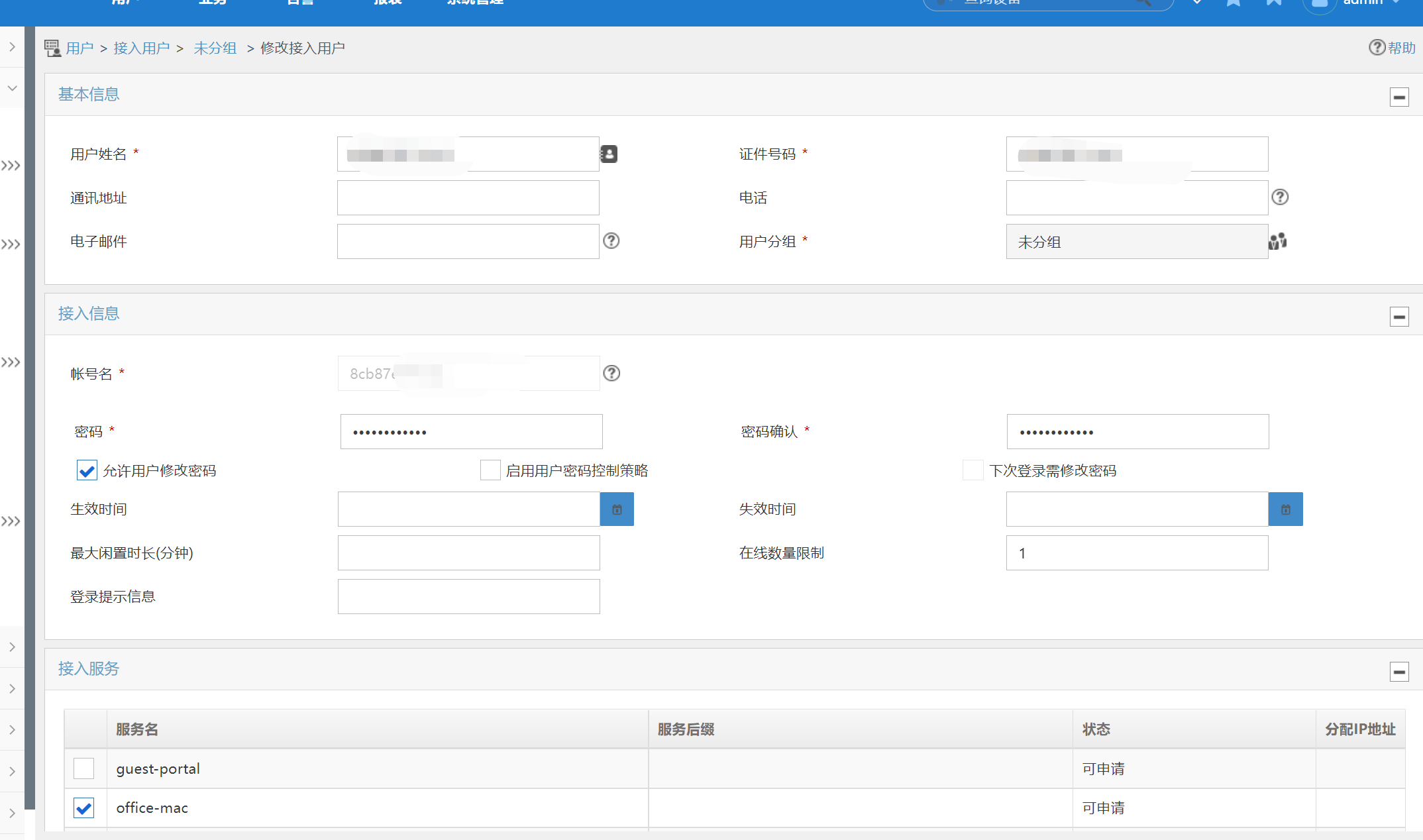
Task: Open the user group selector icon beside 未分组
Action: 1278,241
